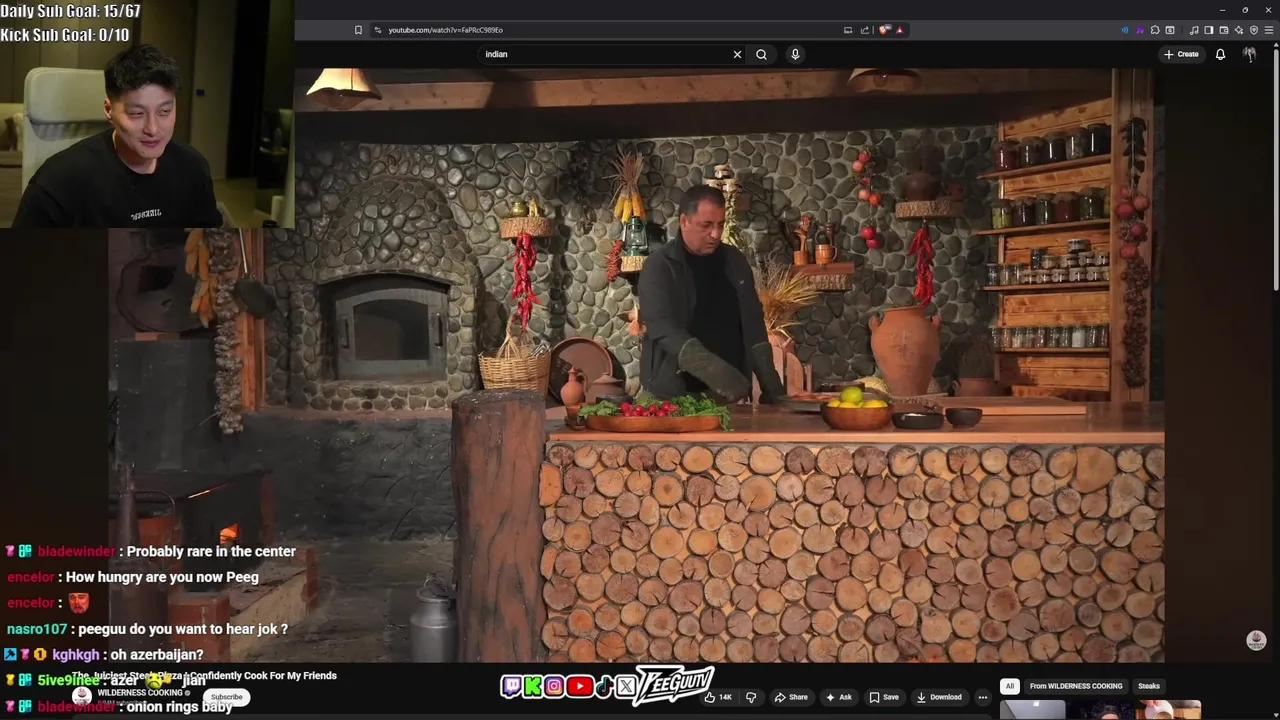Click the Share button under video
Image resolution: width=1280 pixels, height=720 pixels.
(791, 697)
